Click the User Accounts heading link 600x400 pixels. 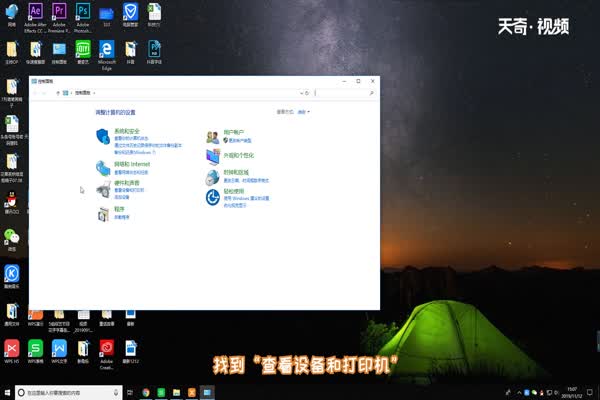coord(234,132)
